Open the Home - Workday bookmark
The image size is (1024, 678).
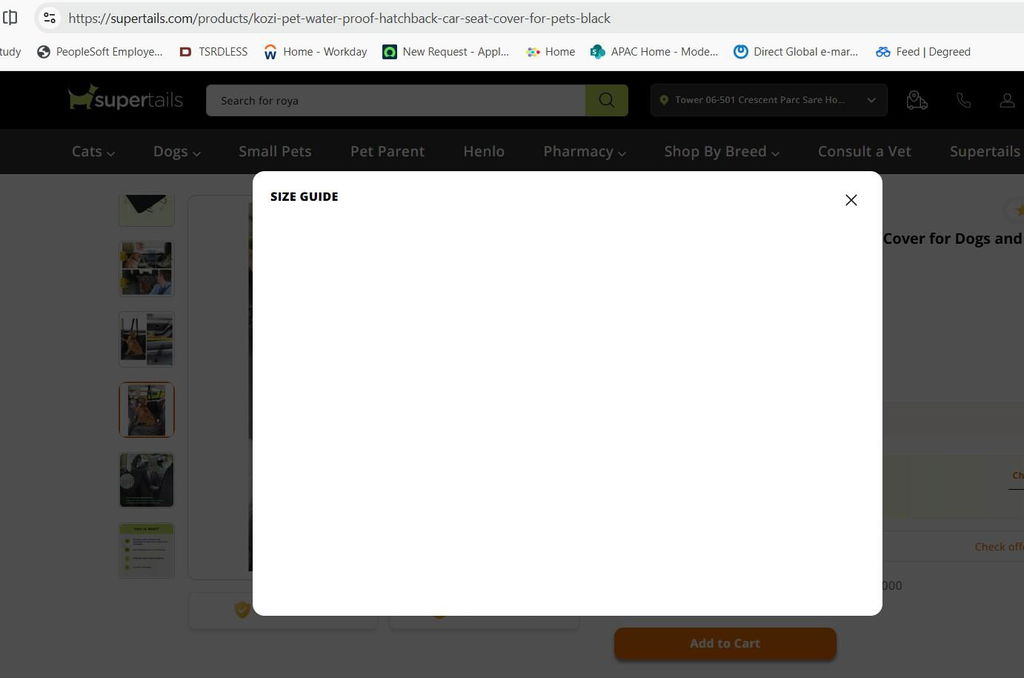[315, 52]
